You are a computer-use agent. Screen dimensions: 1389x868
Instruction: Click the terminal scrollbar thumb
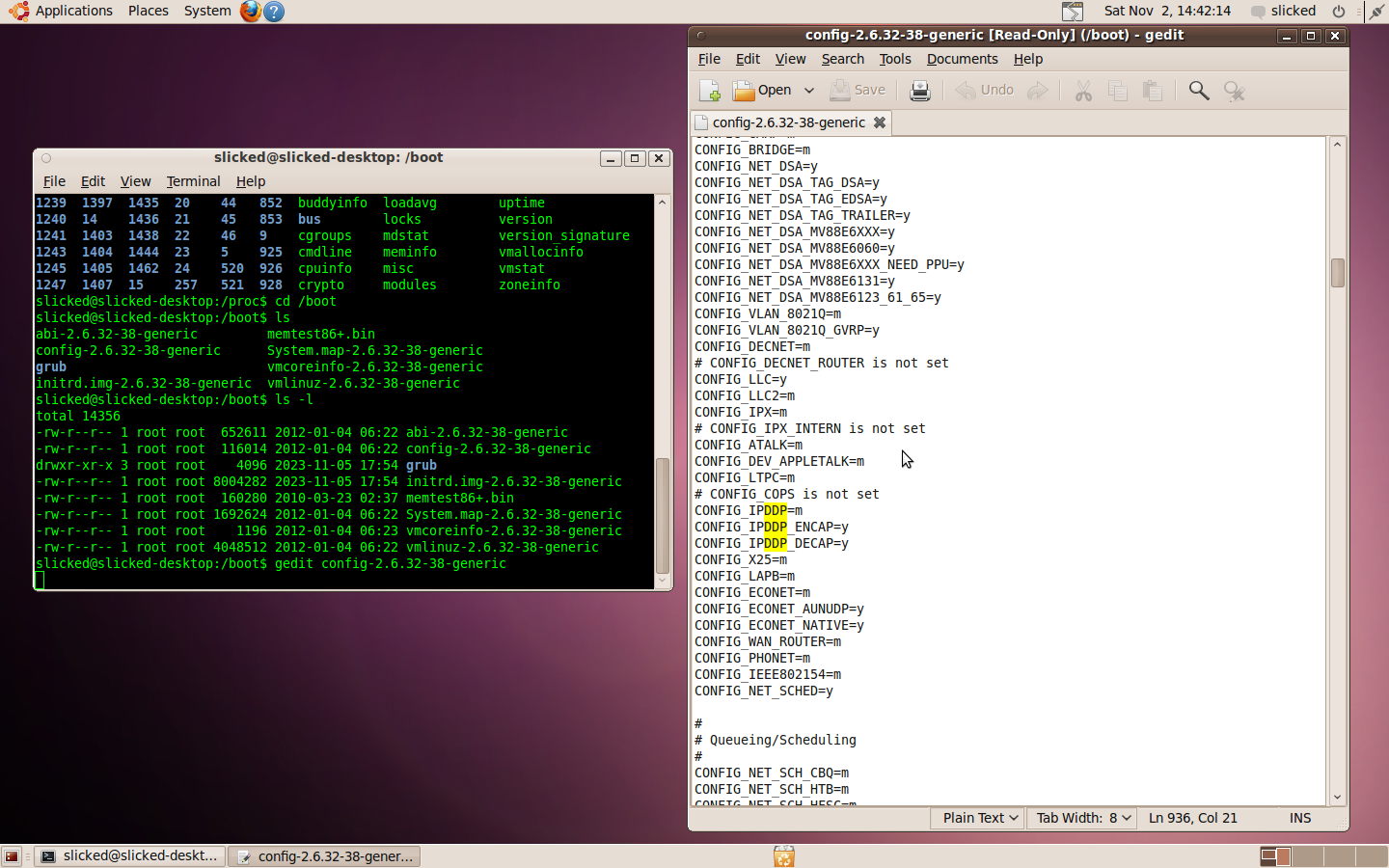click(663, 516)
